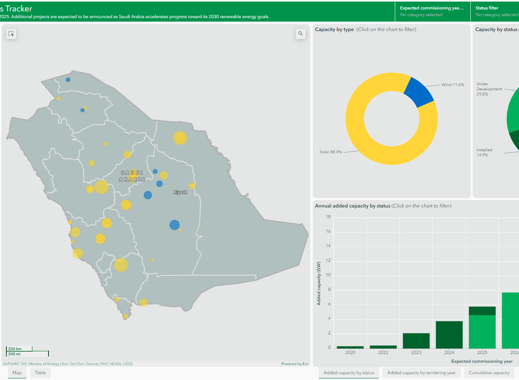This screenshot has height=380, width=519.
Task: Select the Cumulative capacity tab
Action: [489, 373]
